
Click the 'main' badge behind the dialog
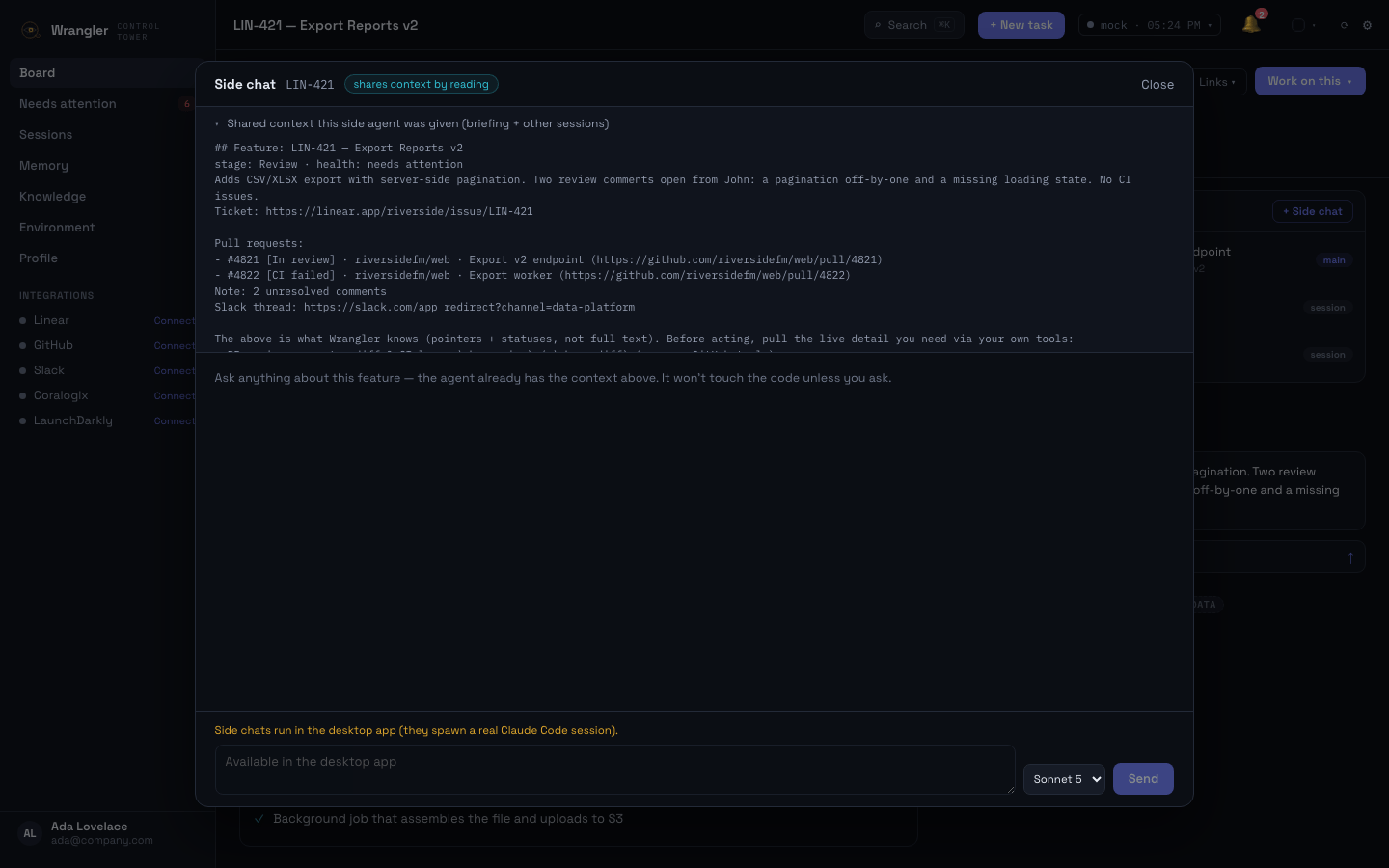pos(1334,260)
